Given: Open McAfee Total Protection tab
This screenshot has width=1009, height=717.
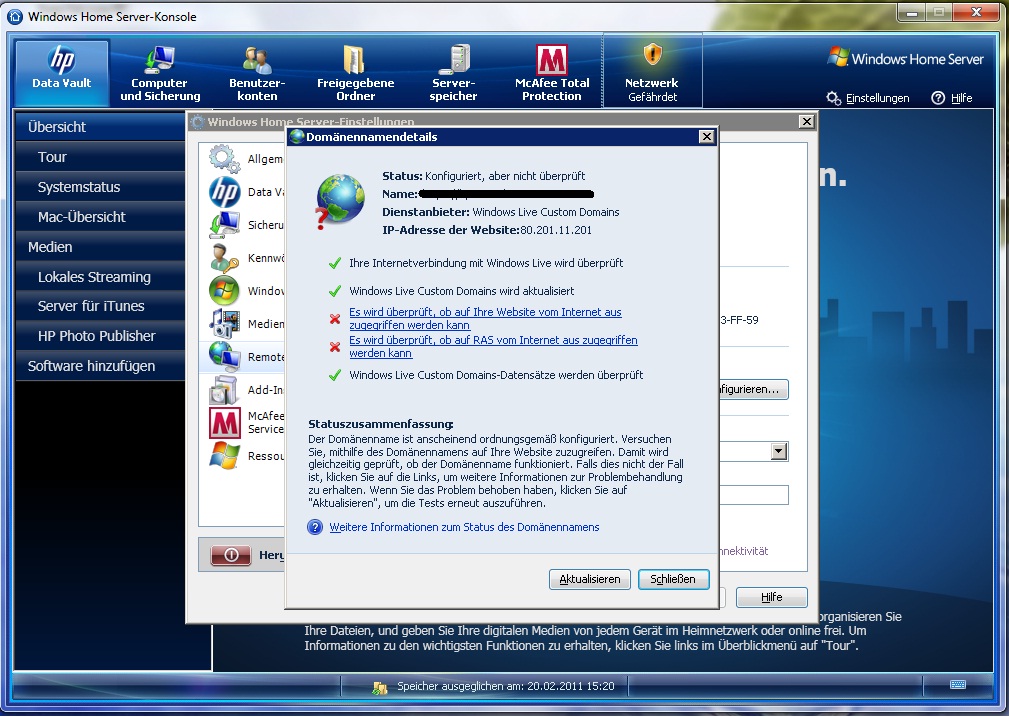Looking at the screenshot, I should [x=551, y=73].
